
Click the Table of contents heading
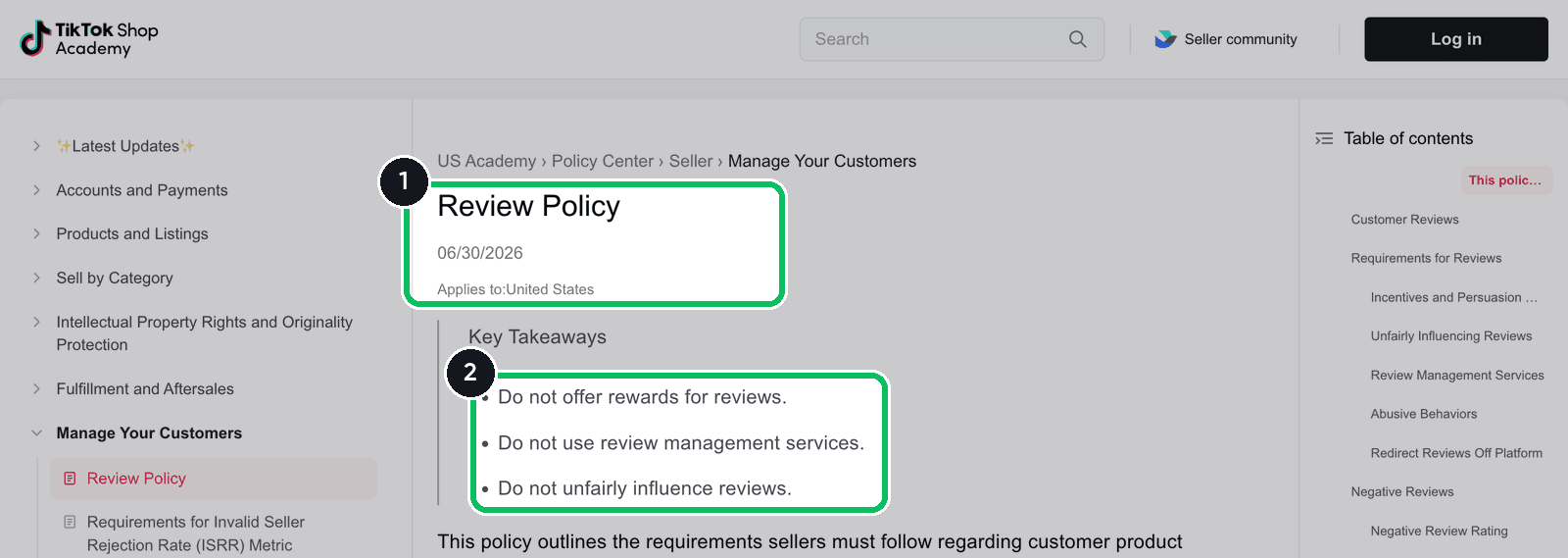(1408, 138)
